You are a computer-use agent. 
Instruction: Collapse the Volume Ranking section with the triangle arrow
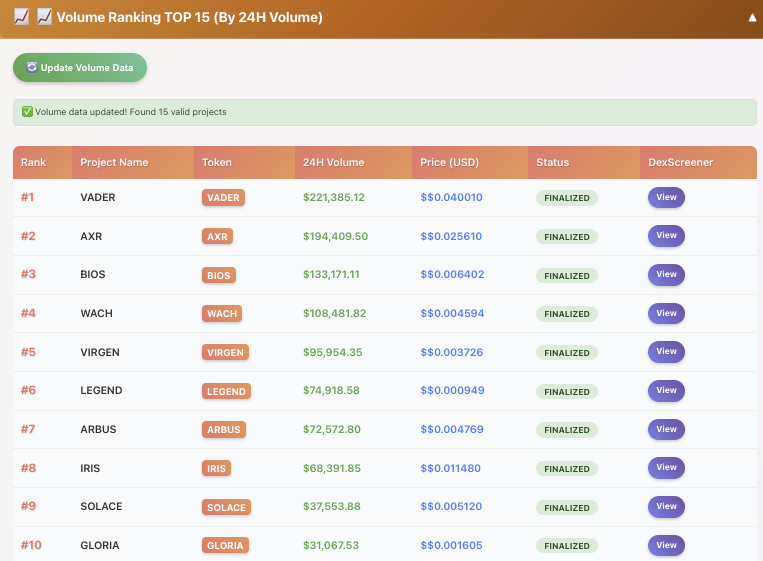[x=752, y=18]
